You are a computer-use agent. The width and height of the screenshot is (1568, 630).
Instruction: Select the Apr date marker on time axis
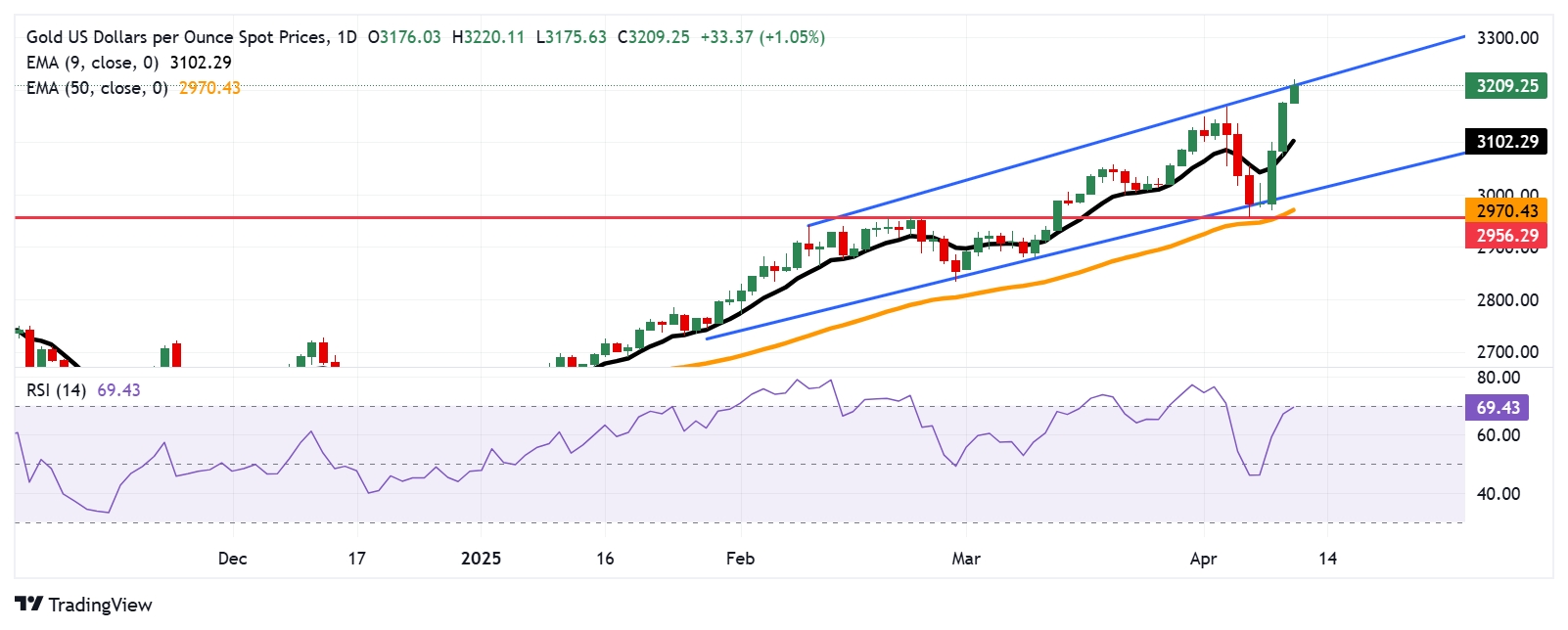pos(1203,559)
